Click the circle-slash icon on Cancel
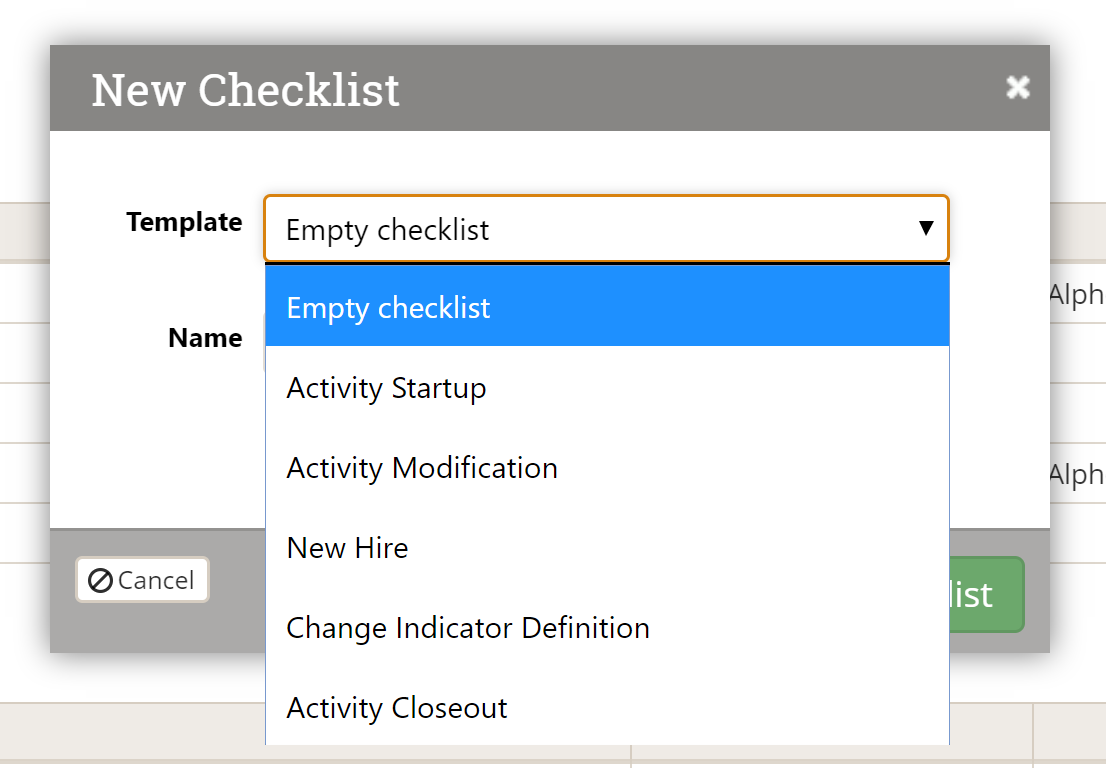Image resolution: width=1106 pixels, height=768 pixels. (x=100, y=581)
